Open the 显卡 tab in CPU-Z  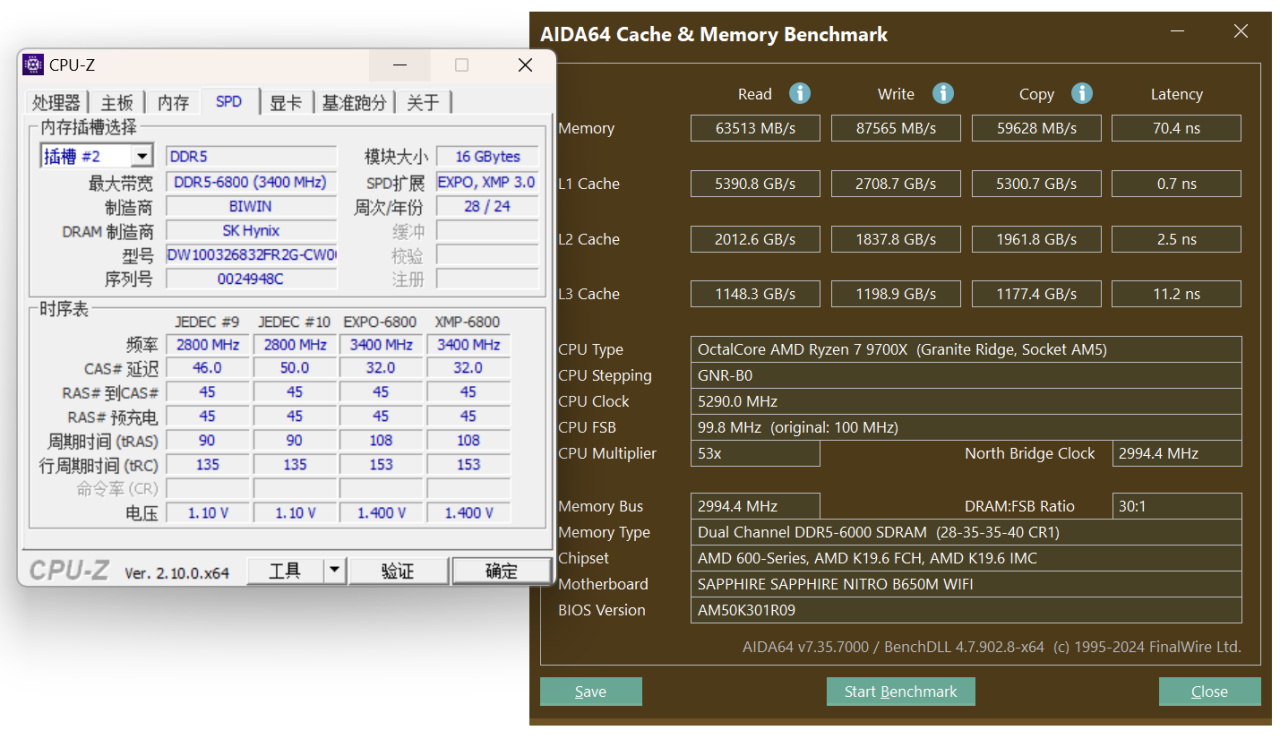pos(286,102)
